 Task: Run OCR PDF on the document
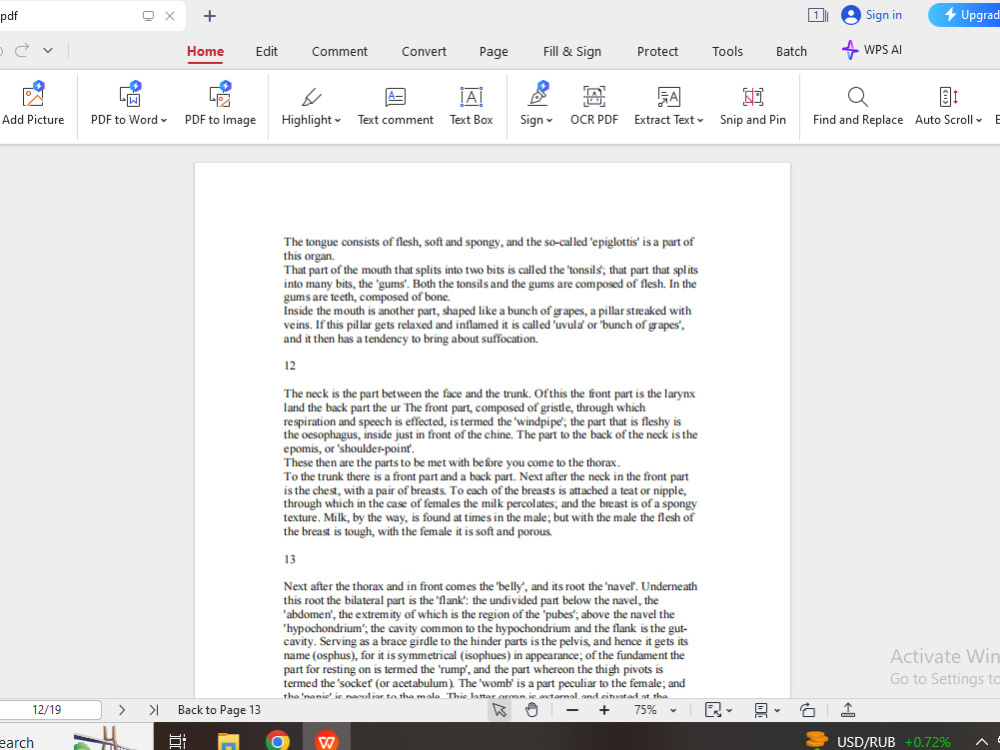pos(594,105)
